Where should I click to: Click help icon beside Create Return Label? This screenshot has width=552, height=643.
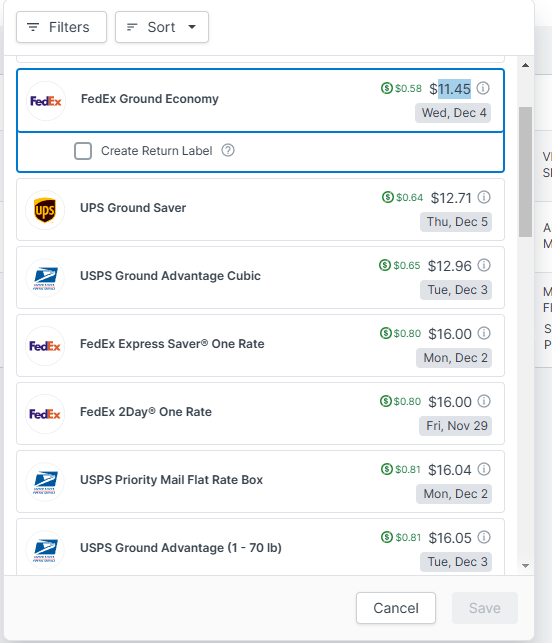pos(228,150)
